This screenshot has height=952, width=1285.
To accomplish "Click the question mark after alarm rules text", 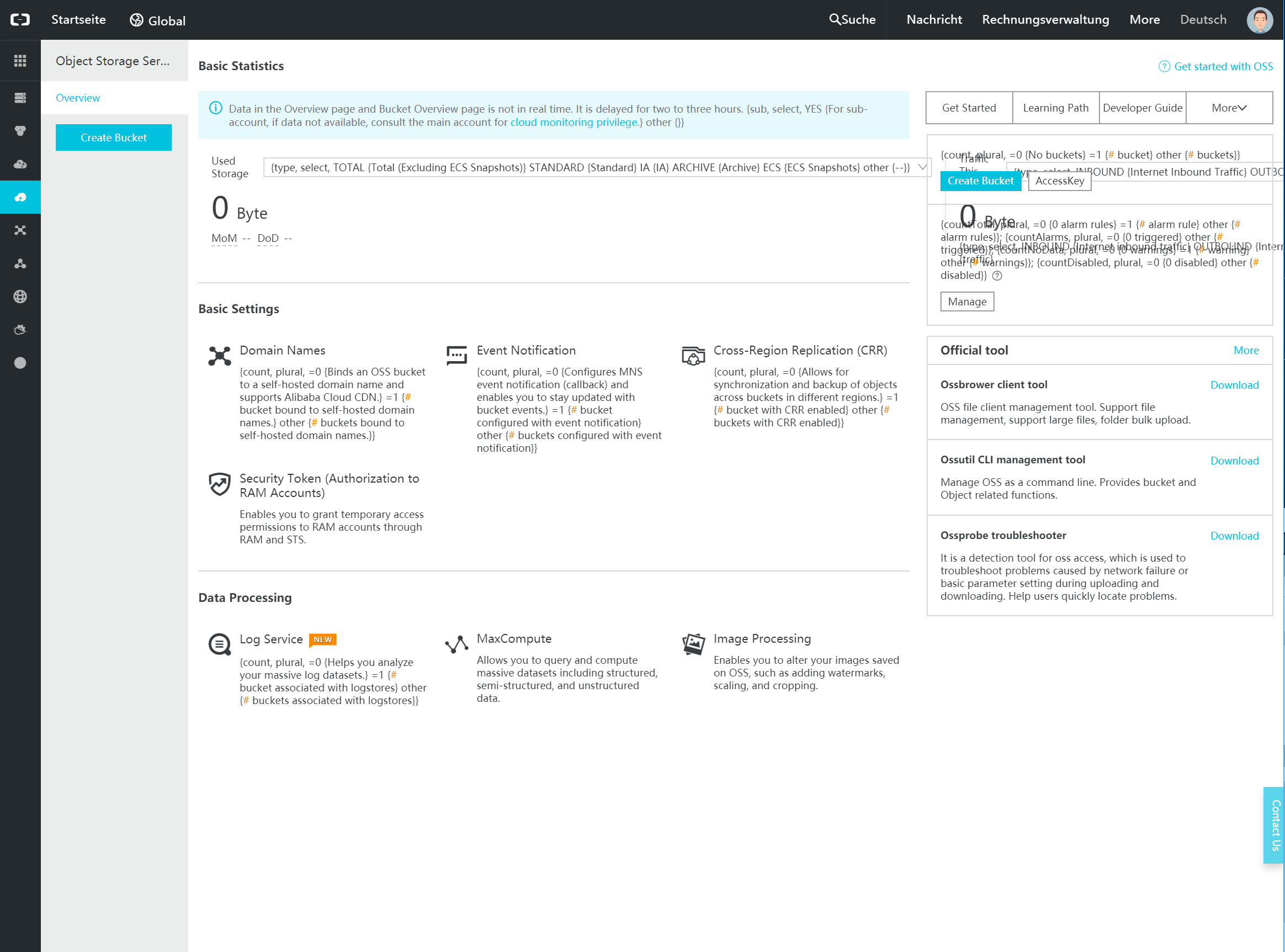I will tap(997, 276).
